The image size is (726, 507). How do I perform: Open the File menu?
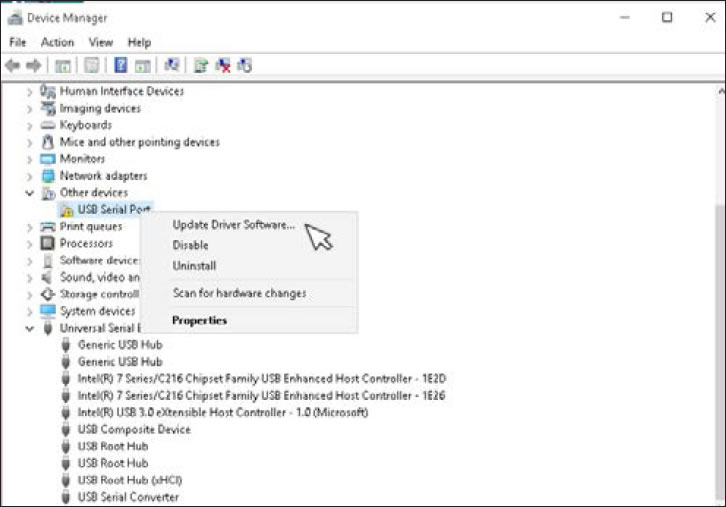tap(18, 42)
